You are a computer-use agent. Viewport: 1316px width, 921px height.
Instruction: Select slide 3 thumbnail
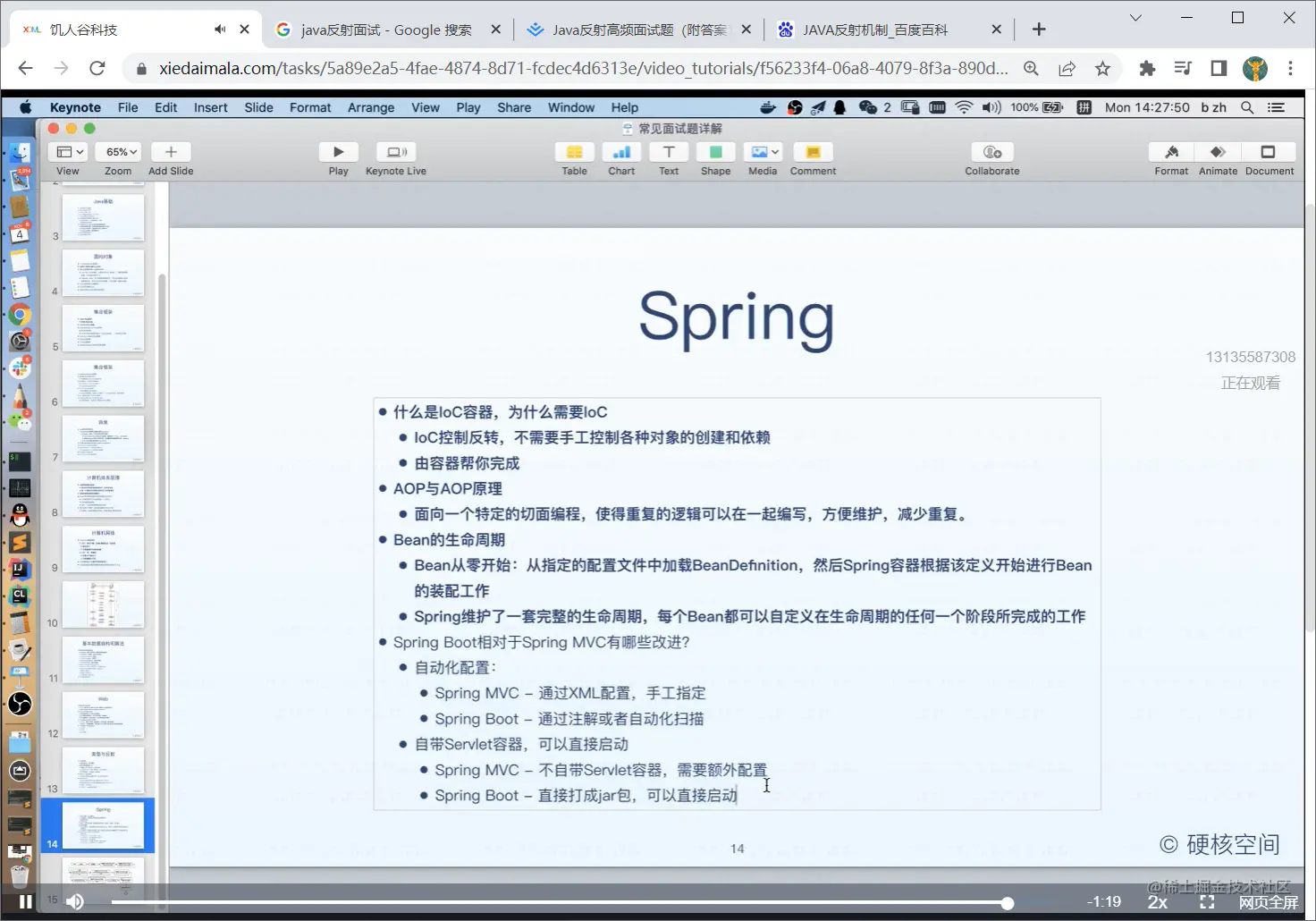coord(103,217)
